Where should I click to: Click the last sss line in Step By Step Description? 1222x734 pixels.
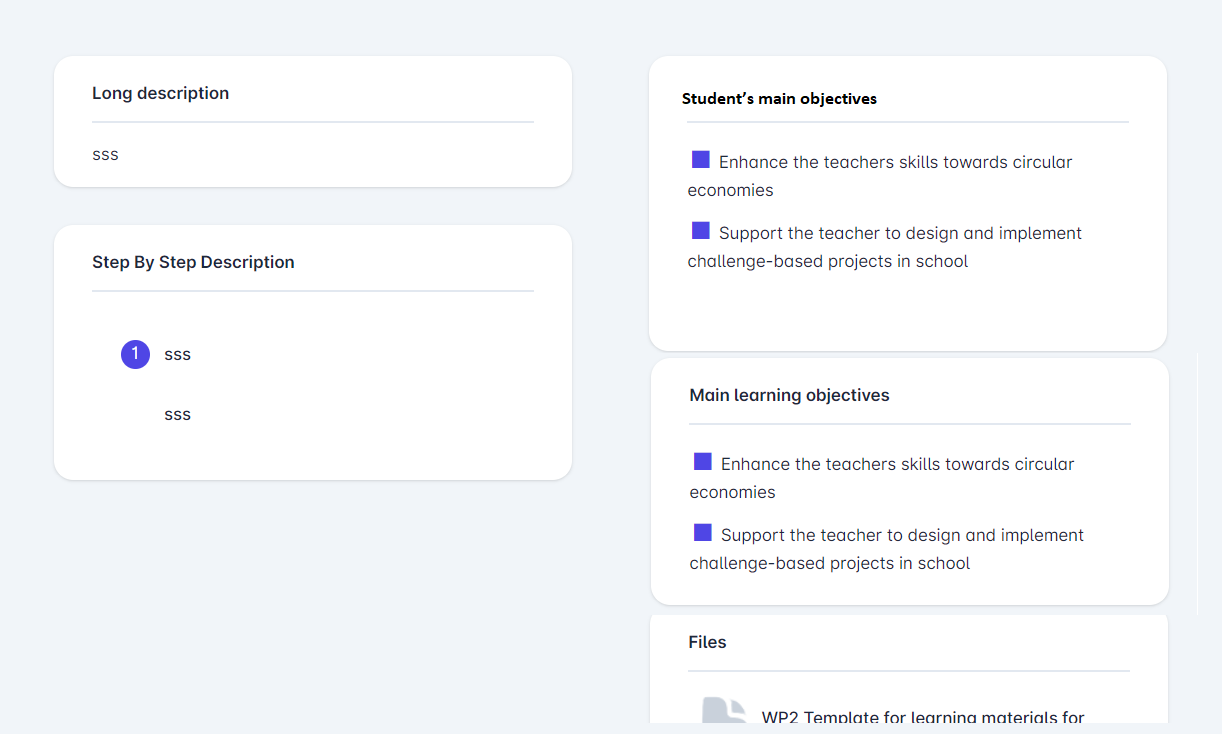[x=177, y=414]
